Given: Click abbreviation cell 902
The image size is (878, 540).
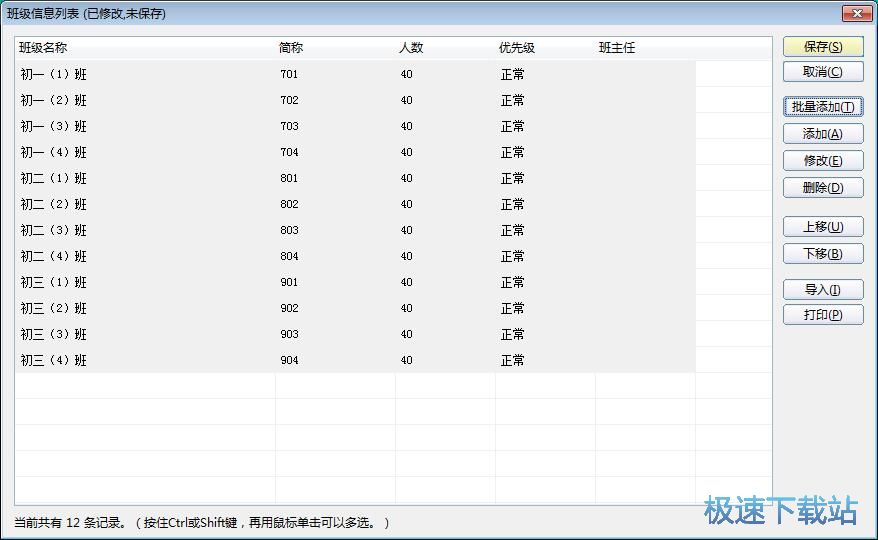Looking at the screenshot, I should 289,308.
